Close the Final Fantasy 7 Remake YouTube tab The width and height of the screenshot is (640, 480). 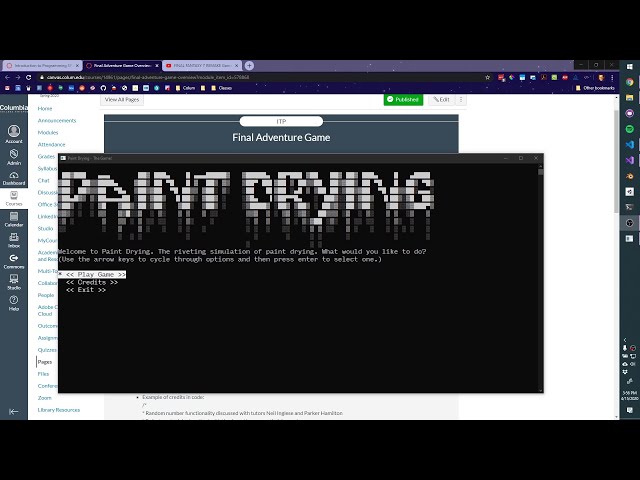click(236, 65)
